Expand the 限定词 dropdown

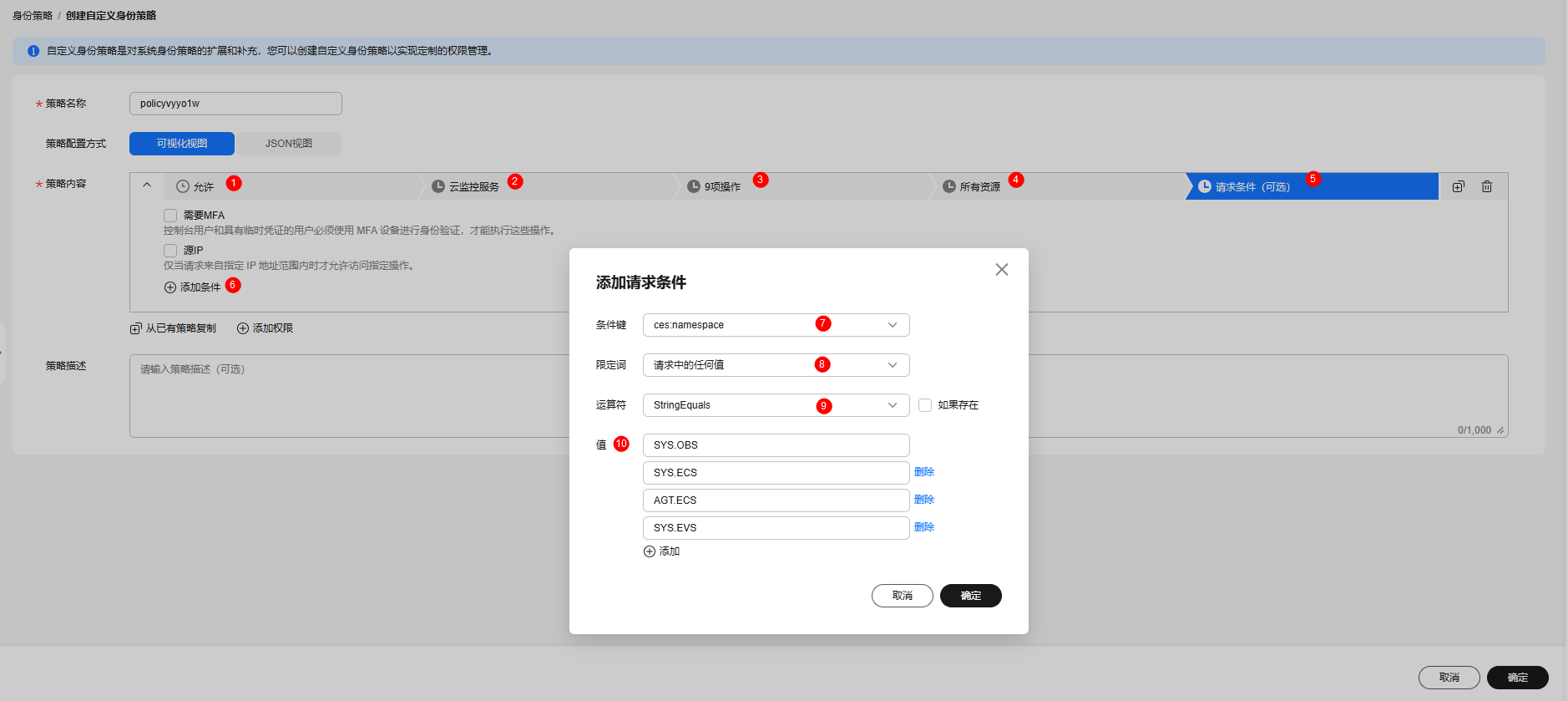click(892, 365)
